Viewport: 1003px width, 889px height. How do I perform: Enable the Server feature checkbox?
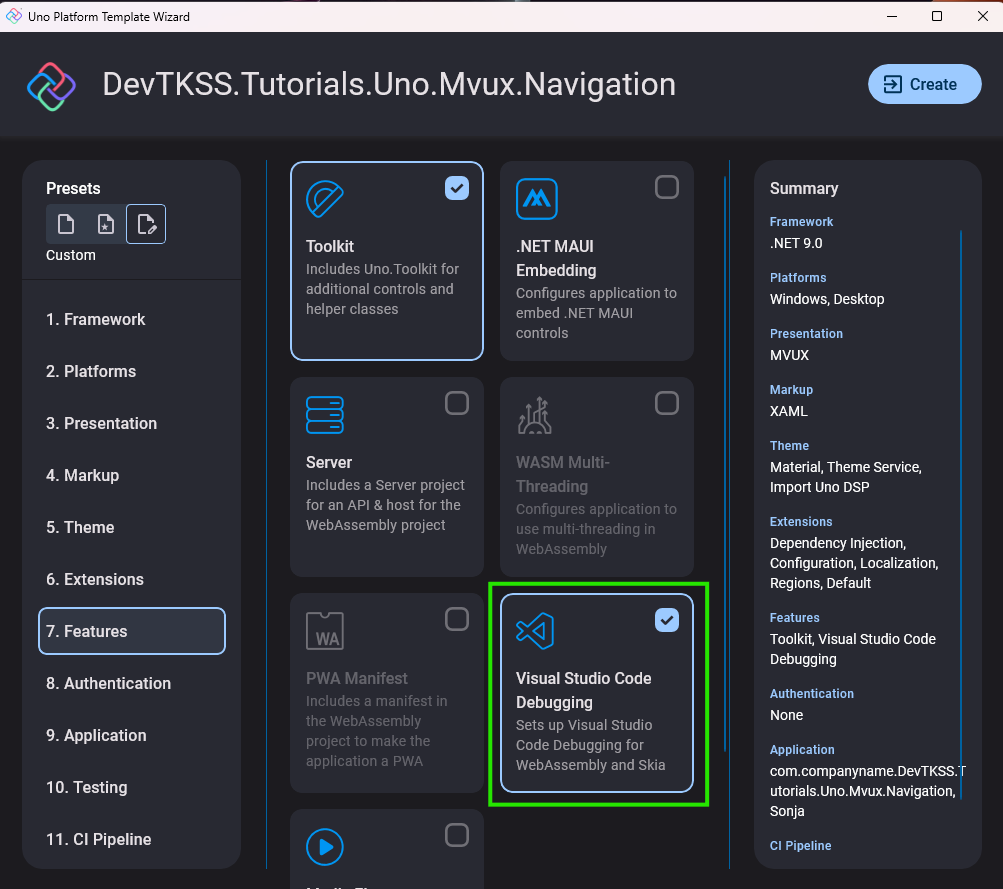[x=457, y=403]
